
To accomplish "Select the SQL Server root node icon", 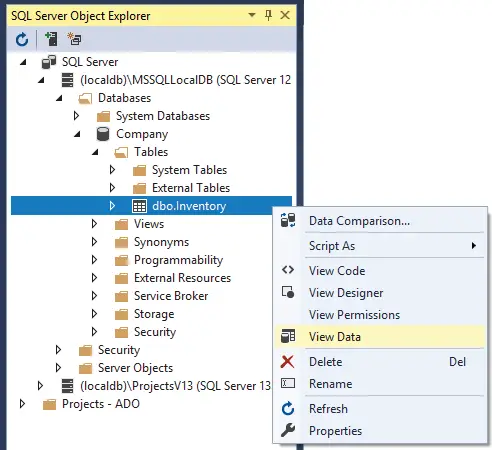I will tap(49, 62).
